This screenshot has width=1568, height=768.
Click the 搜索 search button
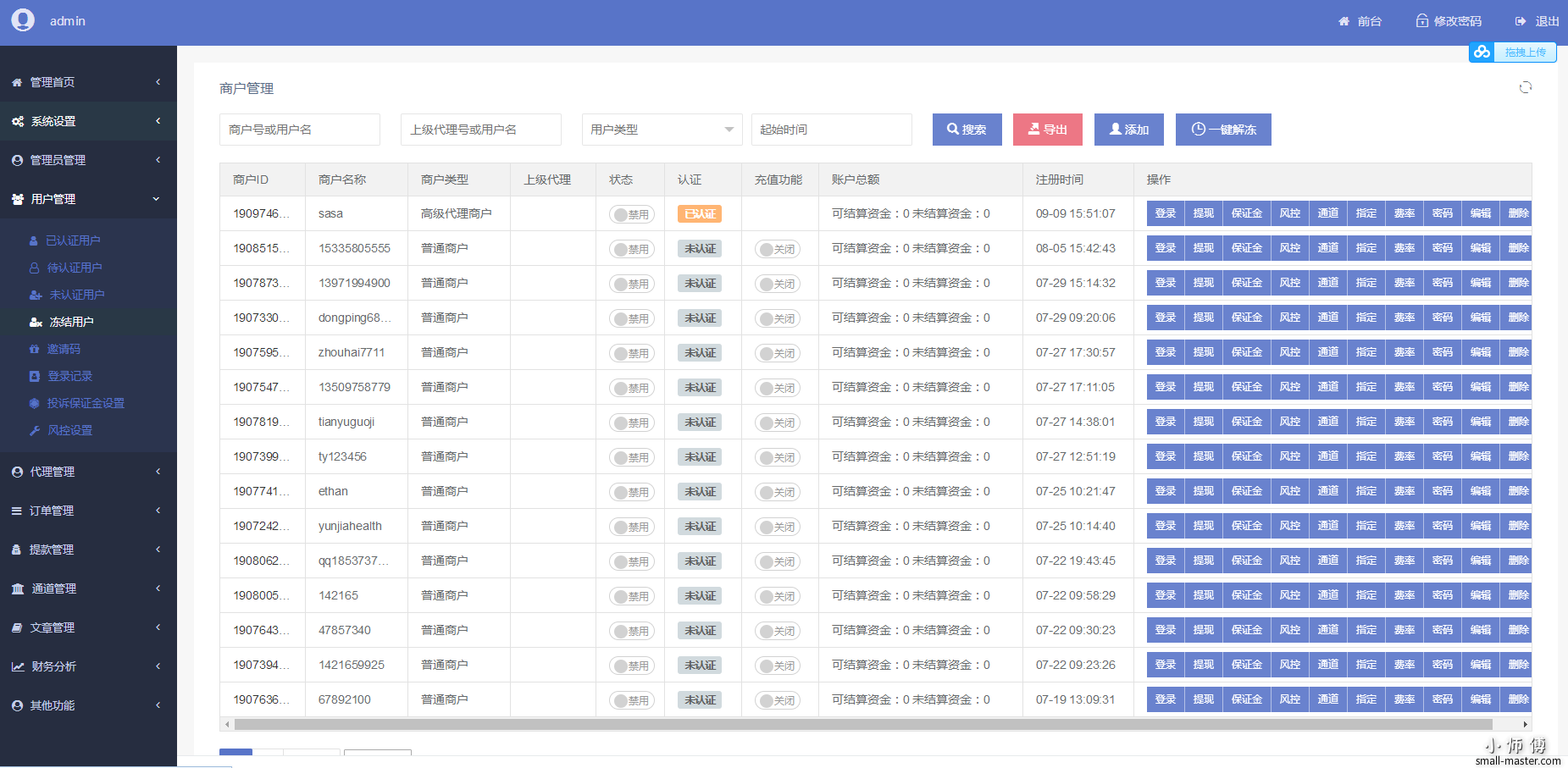tap(967, 130)
